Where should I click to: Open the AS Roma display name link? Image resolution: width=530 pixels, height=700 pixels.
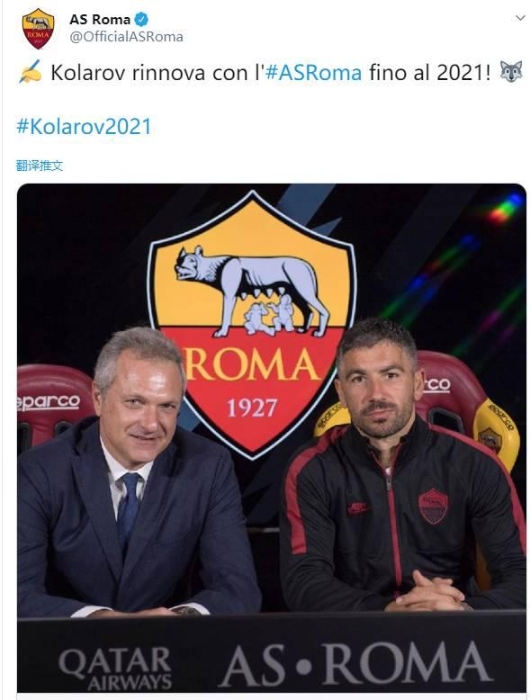(100, 20)
